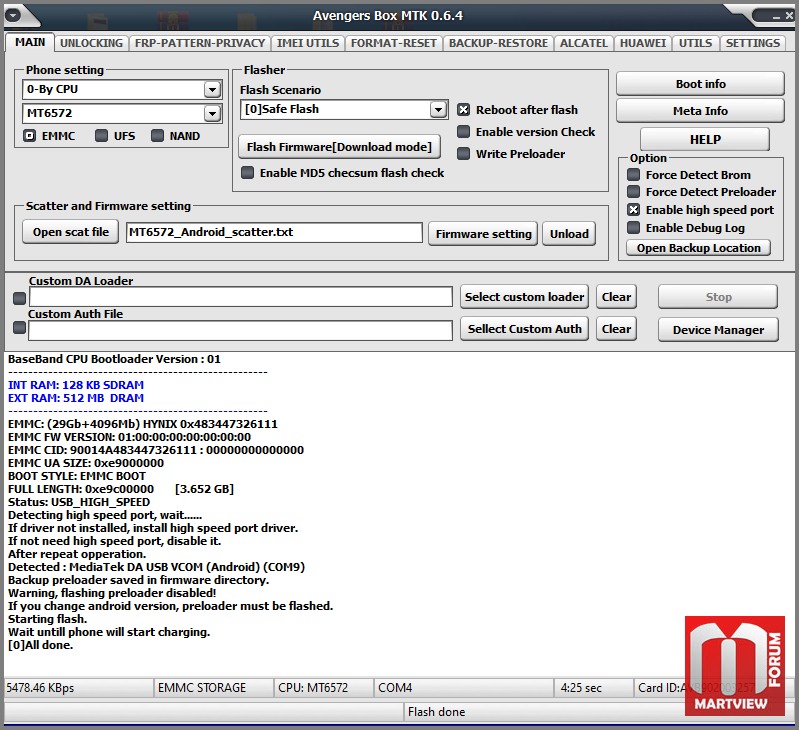799x730 pixels.
Task: Click Open scat file button
Action: [71, 232]
